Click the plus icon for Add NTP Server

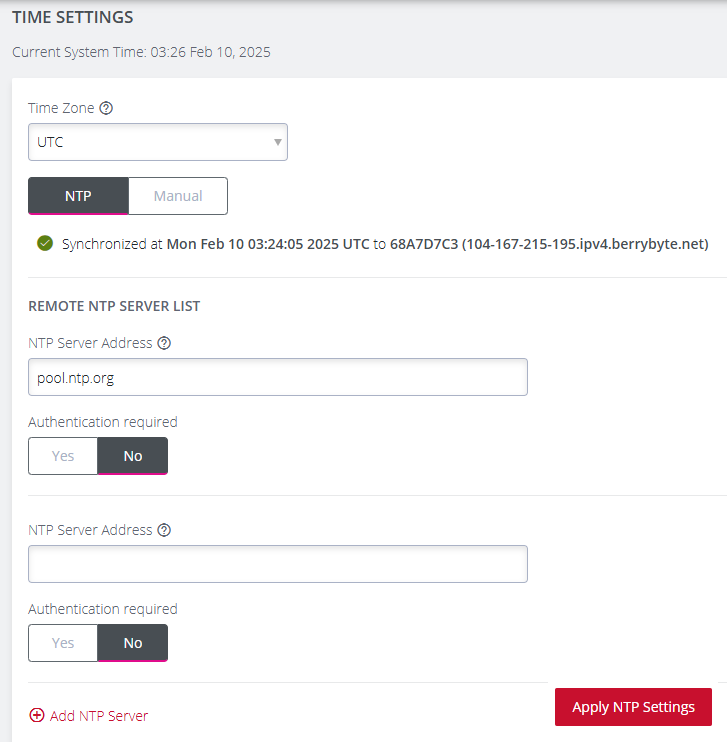37,715
